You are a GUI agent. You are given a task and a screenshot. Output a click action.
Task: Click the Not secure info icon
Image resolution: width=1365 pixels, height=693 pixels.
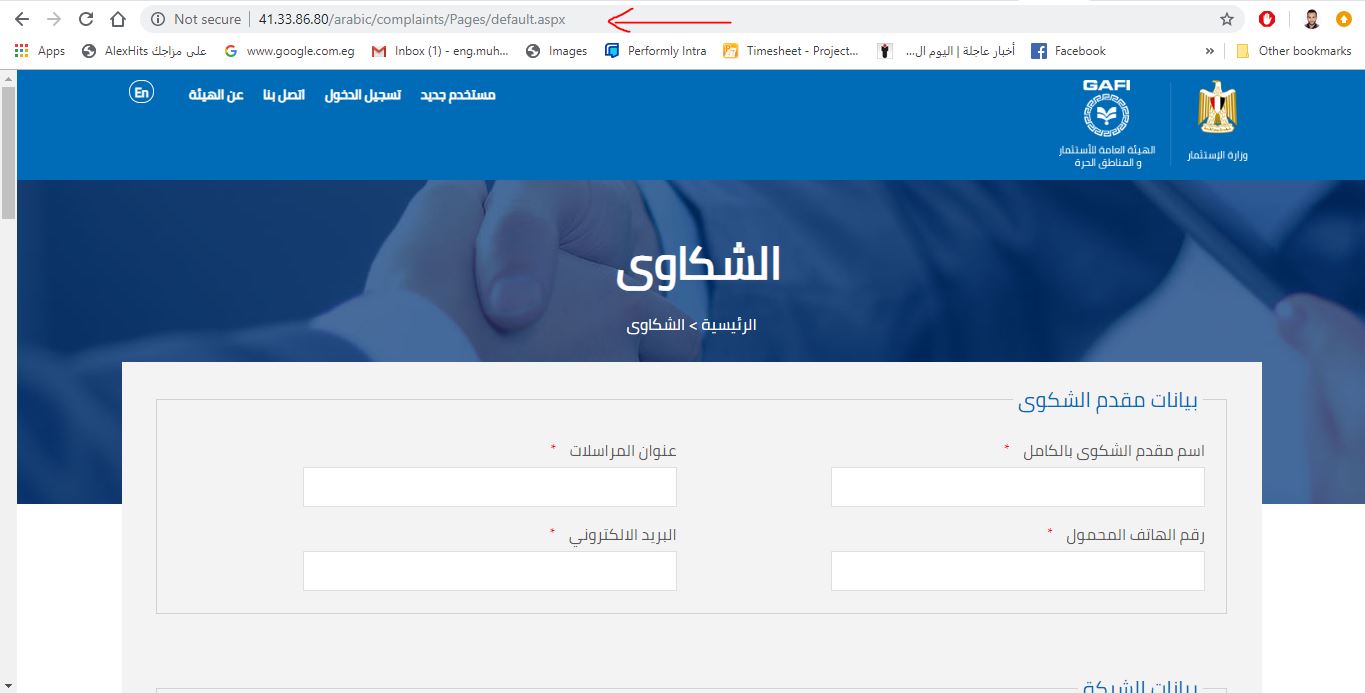(158, 19)
